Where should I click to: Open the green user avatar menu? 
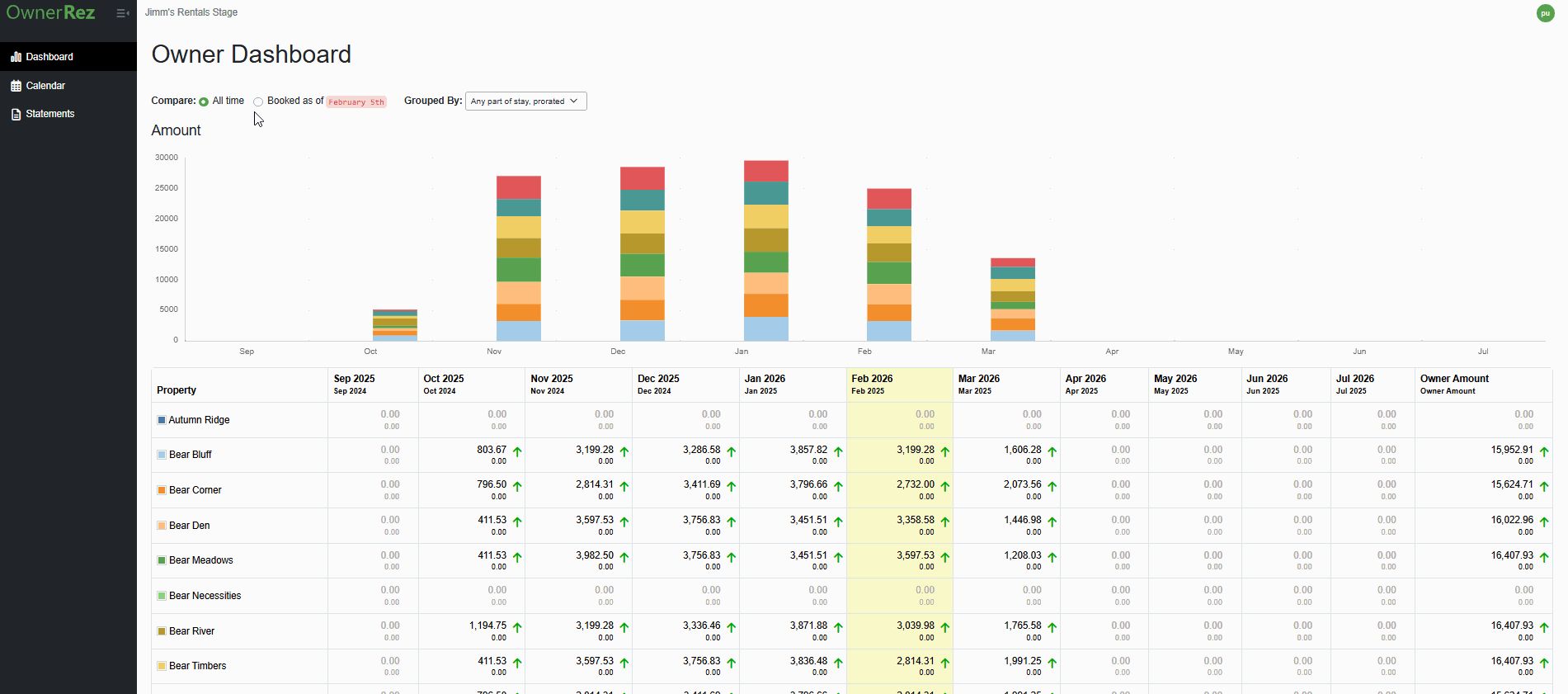click(1545, 13)
